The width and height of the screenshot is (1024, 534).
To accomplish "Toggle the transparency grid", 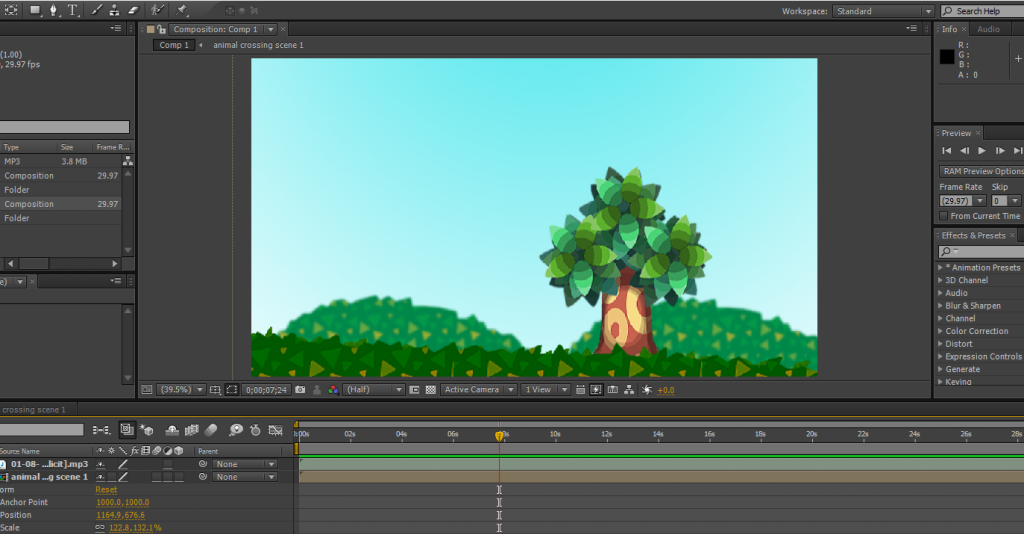I will point(430,390).
